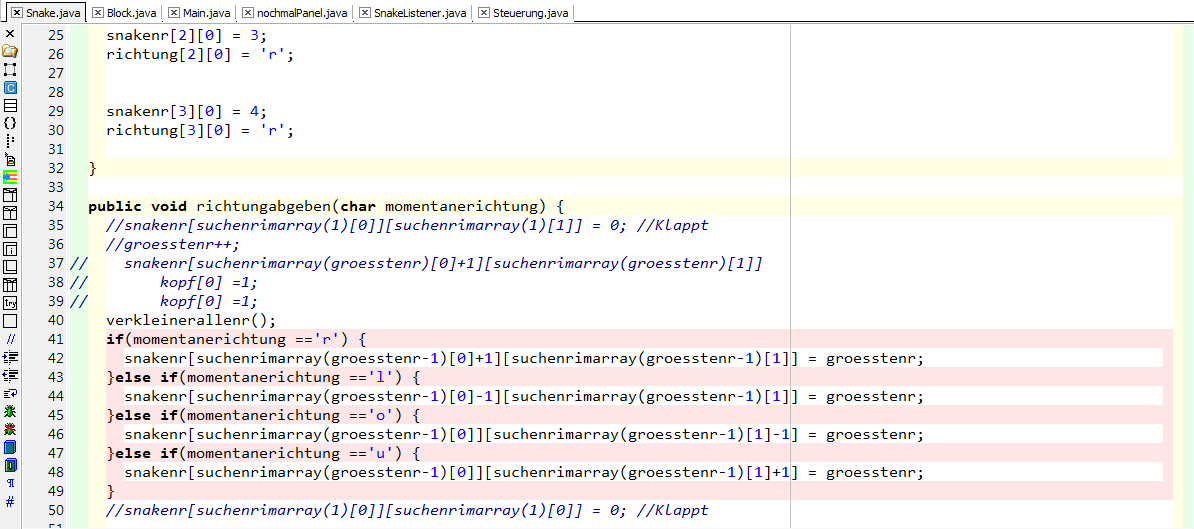Close the SnakeListener.java tab
The image size is (1194, 529).
365,13
